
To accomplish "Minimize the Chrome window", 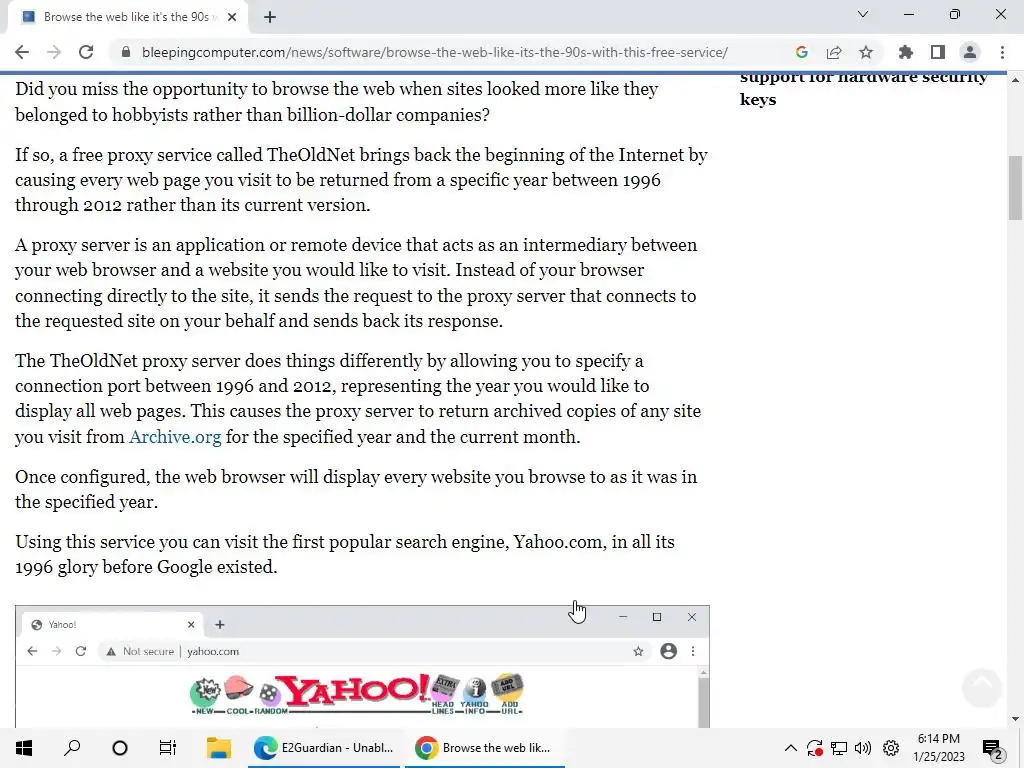I will (x=909, y=14).
